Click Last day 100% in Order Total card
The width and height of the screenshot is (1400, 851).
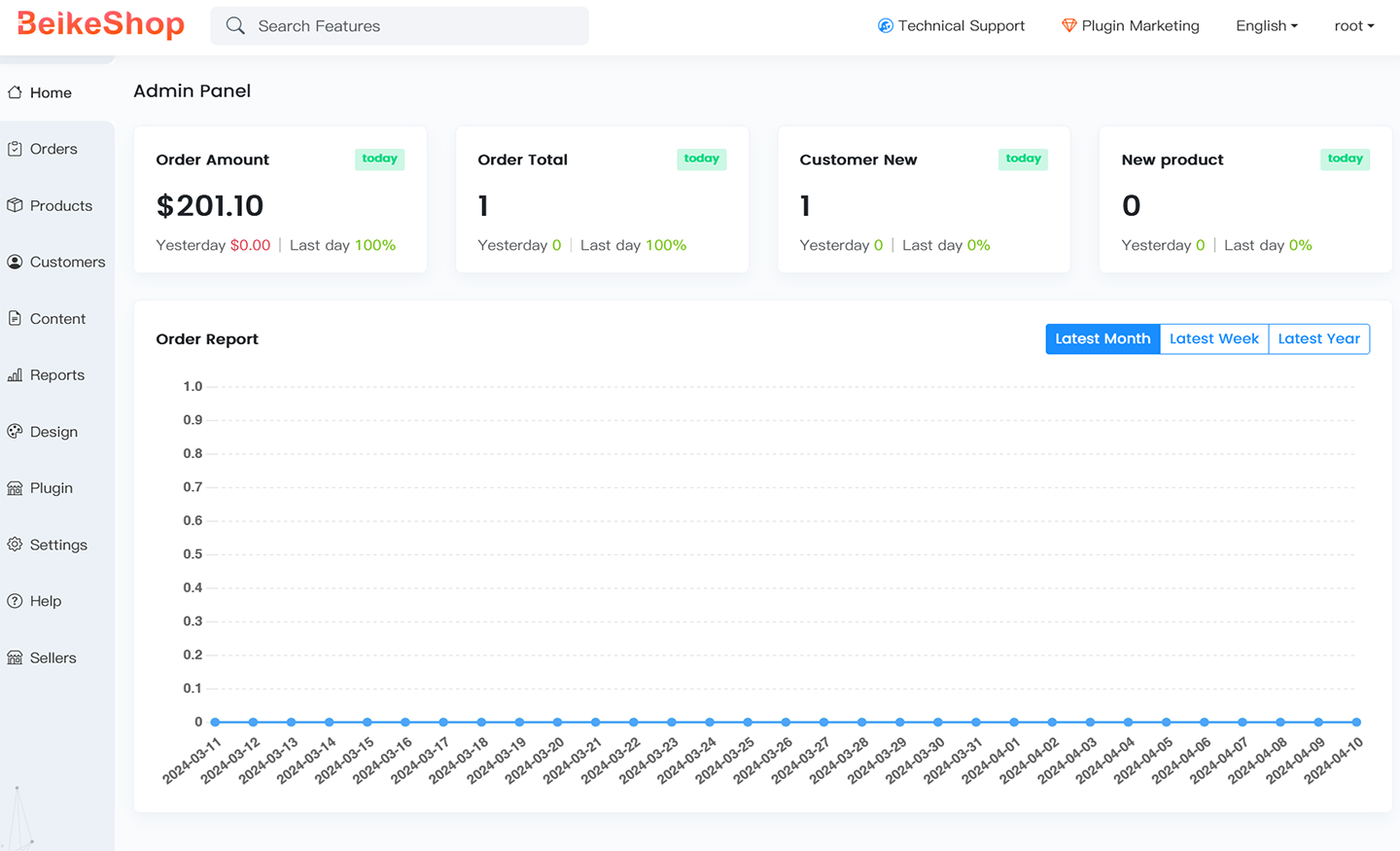click(633, 245)
